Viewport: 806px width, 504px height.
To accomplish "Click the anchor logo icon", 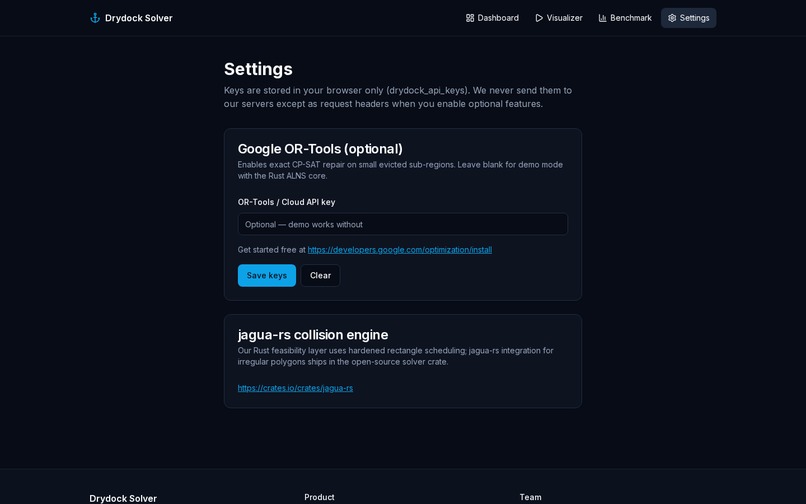I will pyautogui.click(x=95, y=18).
